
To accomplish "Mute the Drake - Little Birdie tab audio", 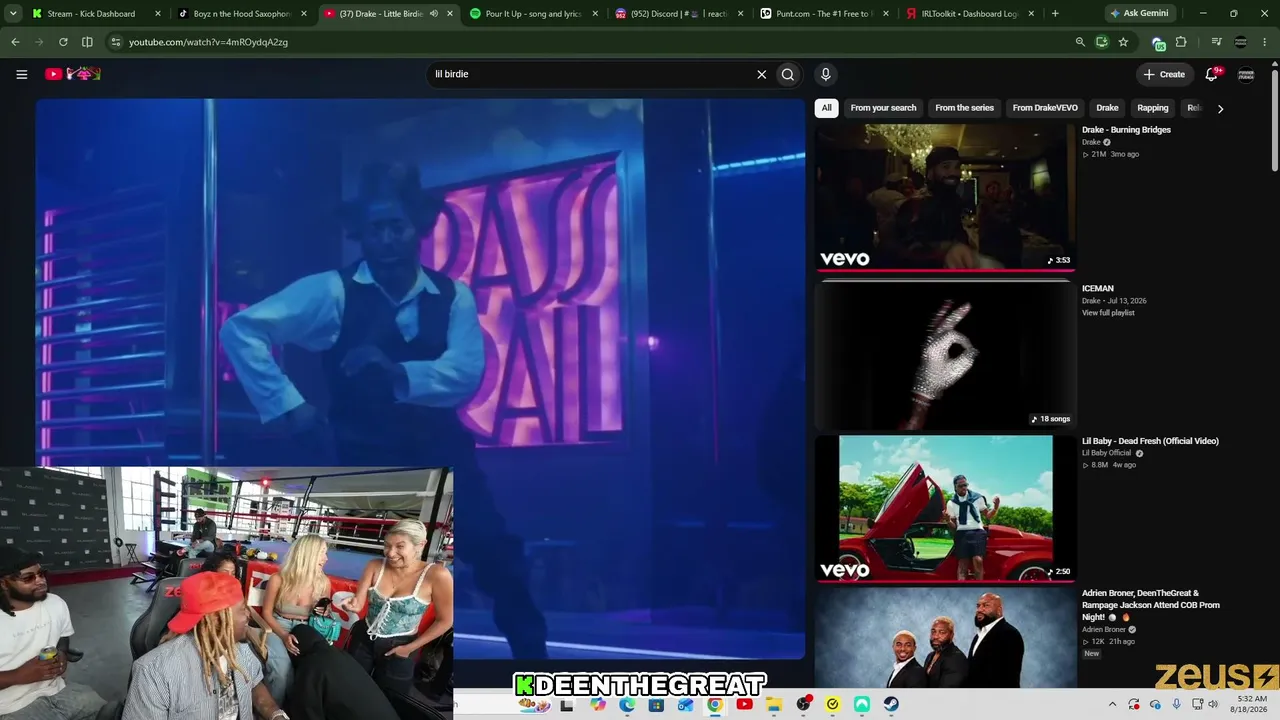I will tap(433, 13).
